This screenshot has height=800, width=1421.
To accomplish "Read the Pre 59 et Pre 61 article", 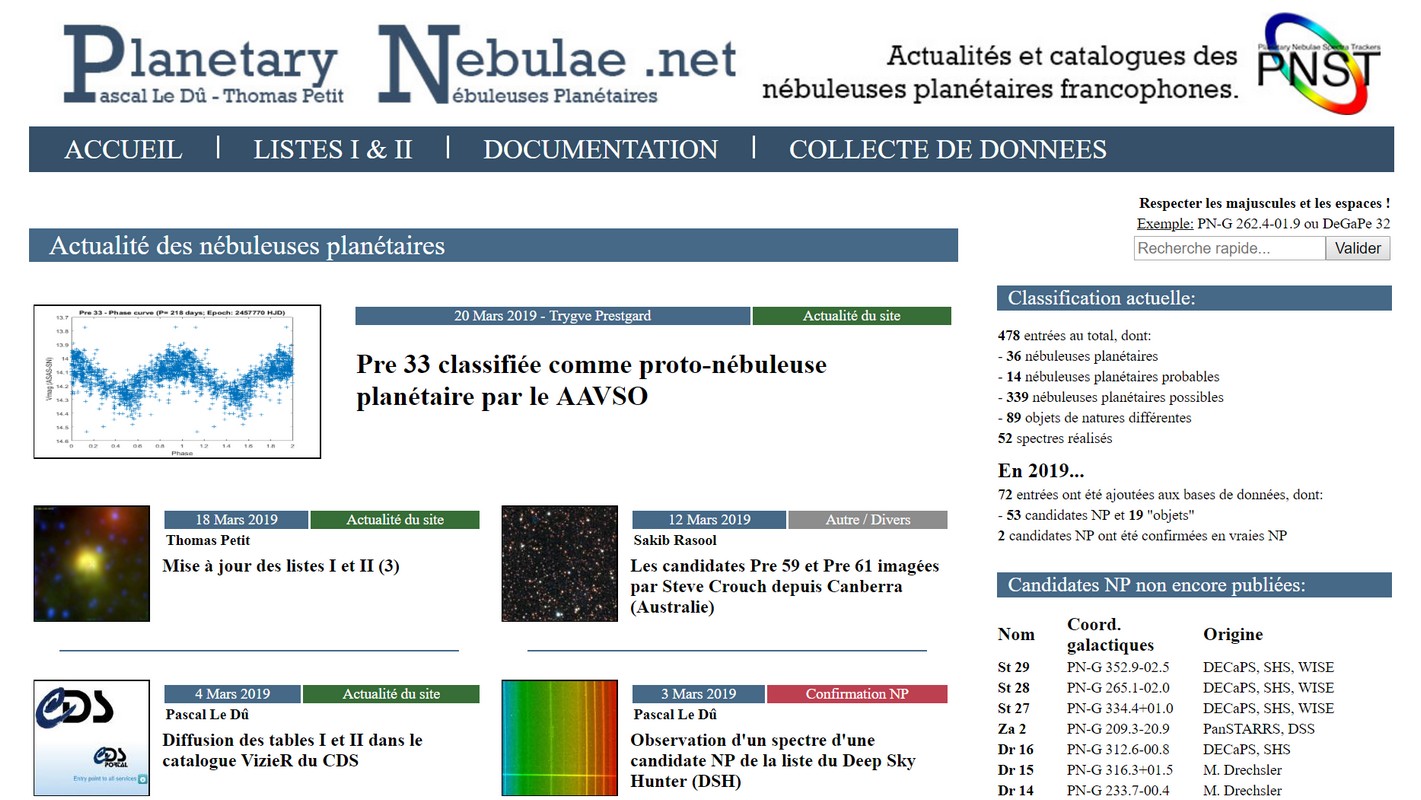I will 784,586.
